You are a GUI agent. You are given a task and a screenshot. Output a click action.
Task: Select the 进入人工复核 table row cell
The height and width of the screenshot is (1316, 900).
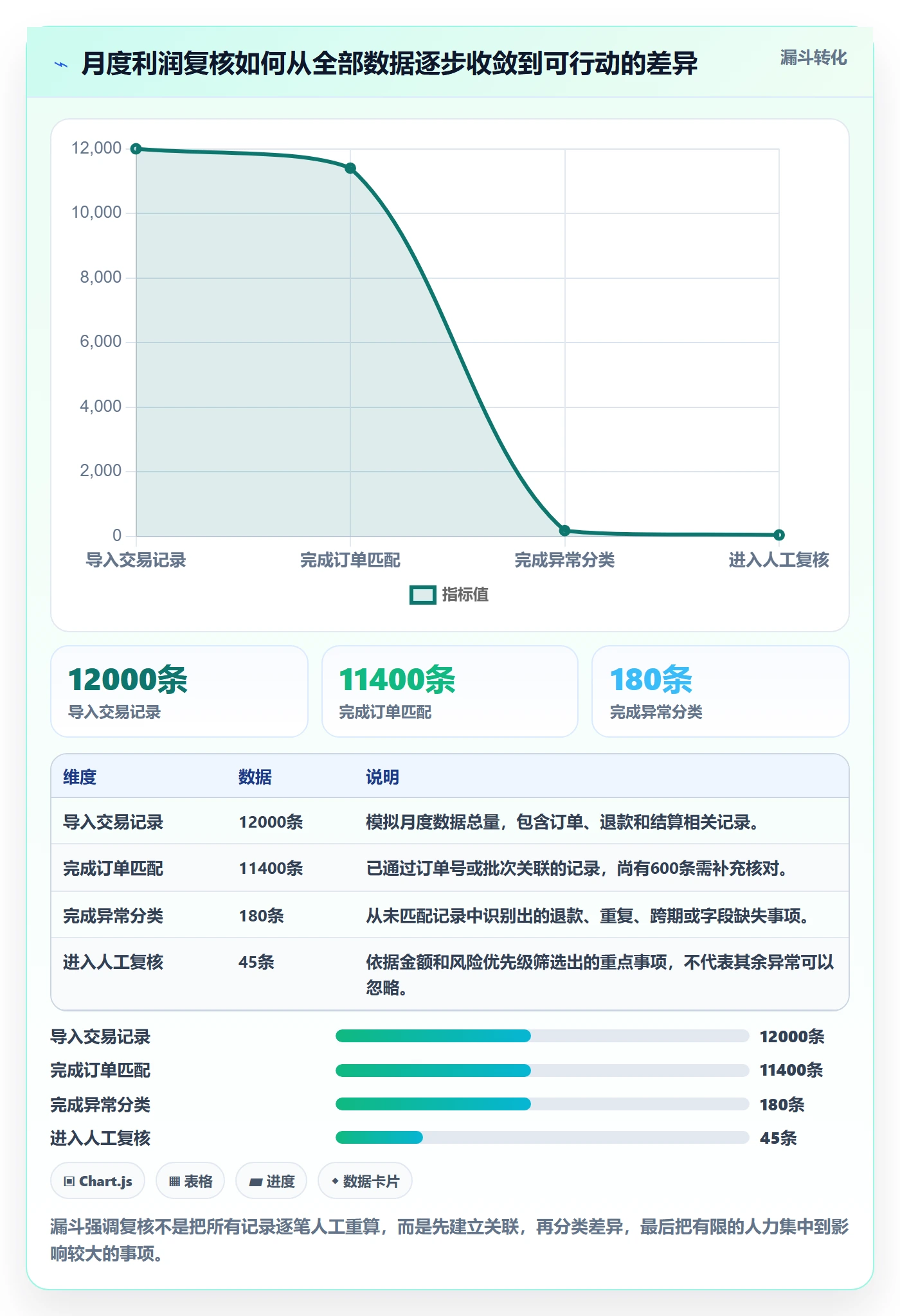tap(113, 962)
